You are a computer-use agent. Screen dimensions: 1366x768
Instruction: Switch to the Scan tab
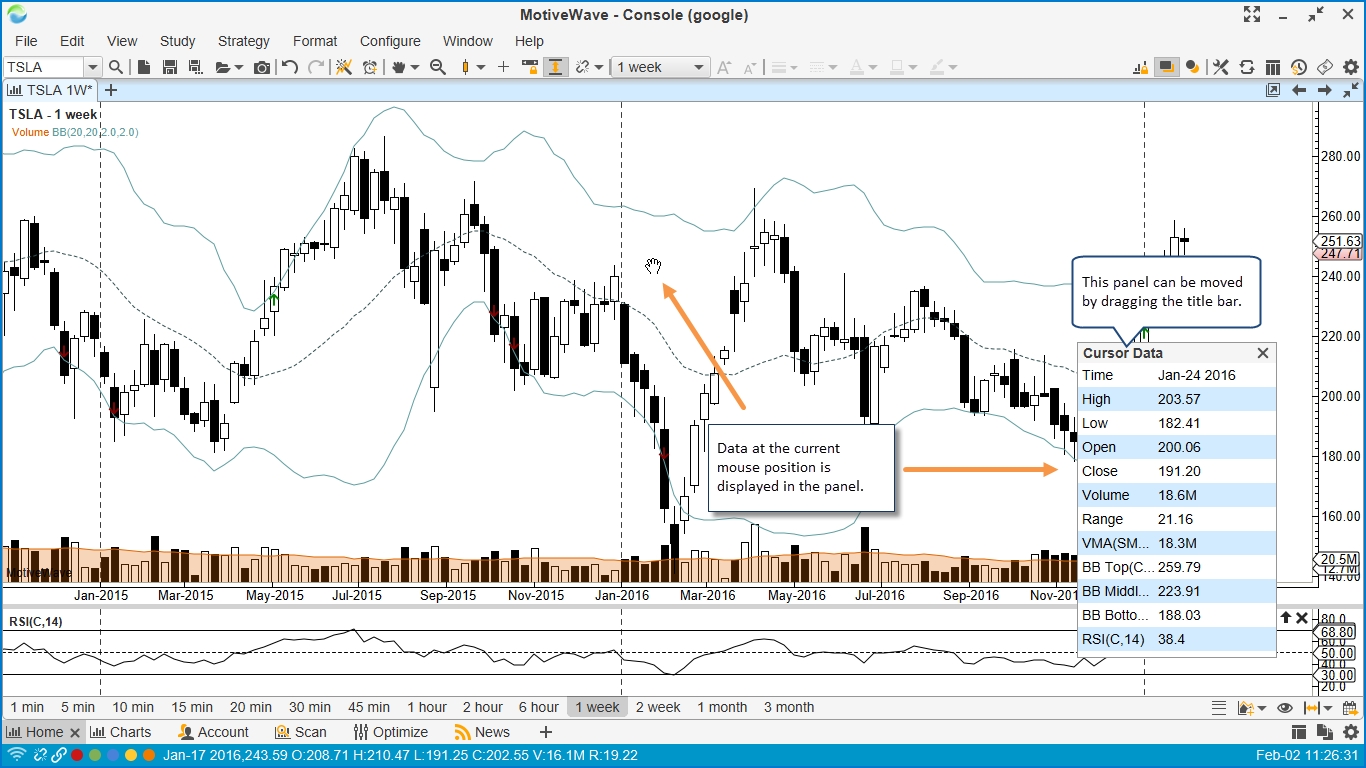(301, 732)
